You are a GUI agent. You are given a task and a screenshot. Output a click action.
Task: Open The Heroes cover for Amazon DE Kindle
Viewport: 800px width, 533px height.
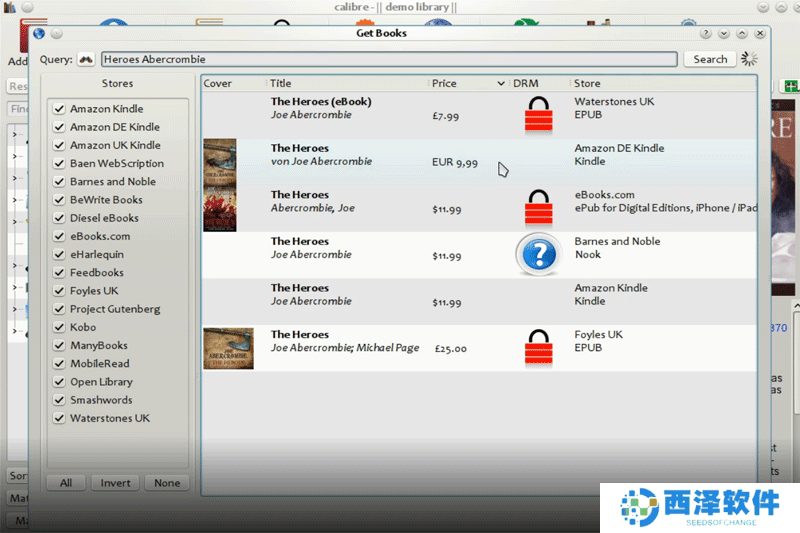(219, 162)
